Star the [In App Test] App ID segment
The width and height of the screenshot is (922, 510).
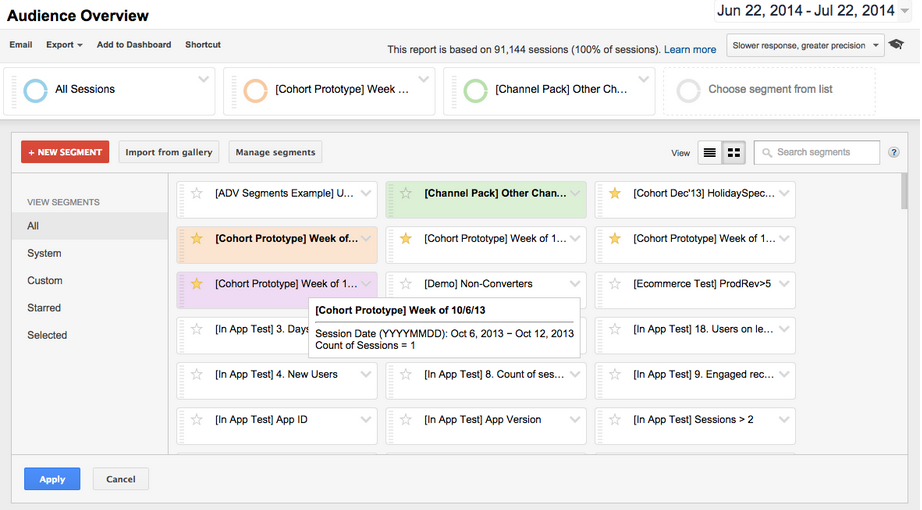pyautogui.click(x=197, y=420)
